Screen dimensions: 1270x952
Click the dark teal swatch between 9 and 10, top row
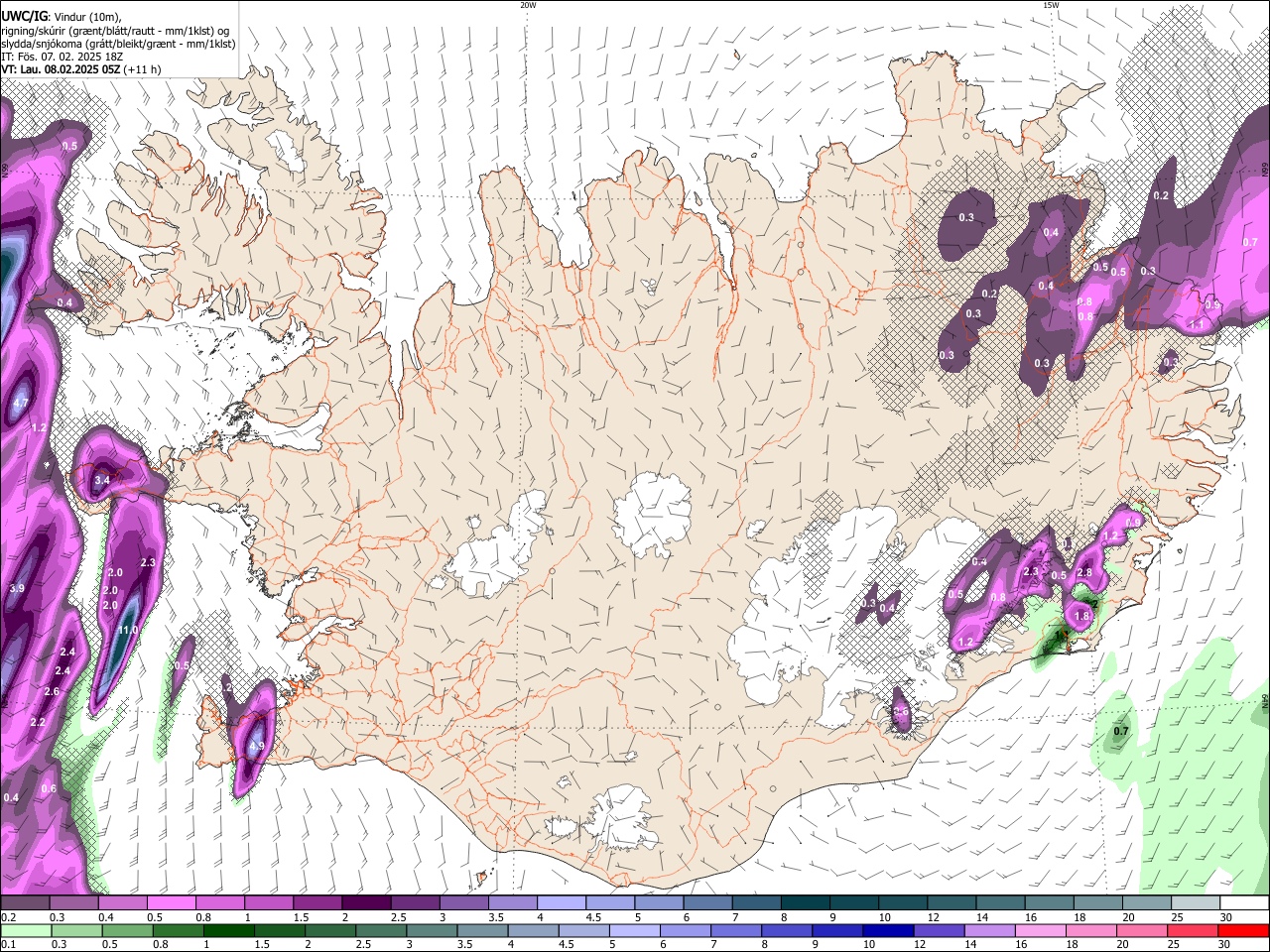[x=854, y=903]
